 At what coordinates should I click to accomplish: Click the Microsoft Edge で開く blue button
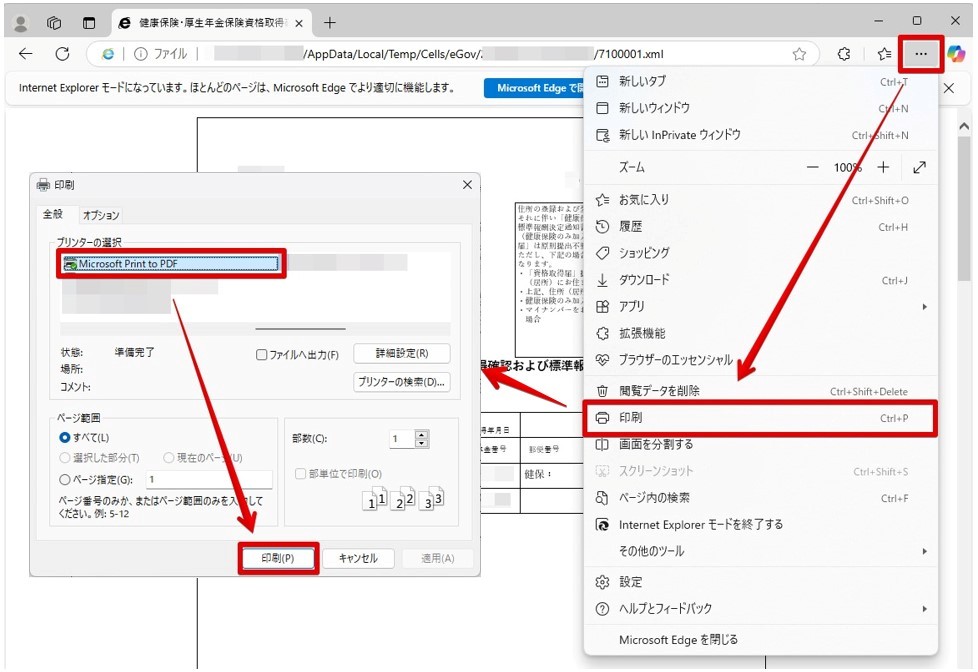pos(534,88)
